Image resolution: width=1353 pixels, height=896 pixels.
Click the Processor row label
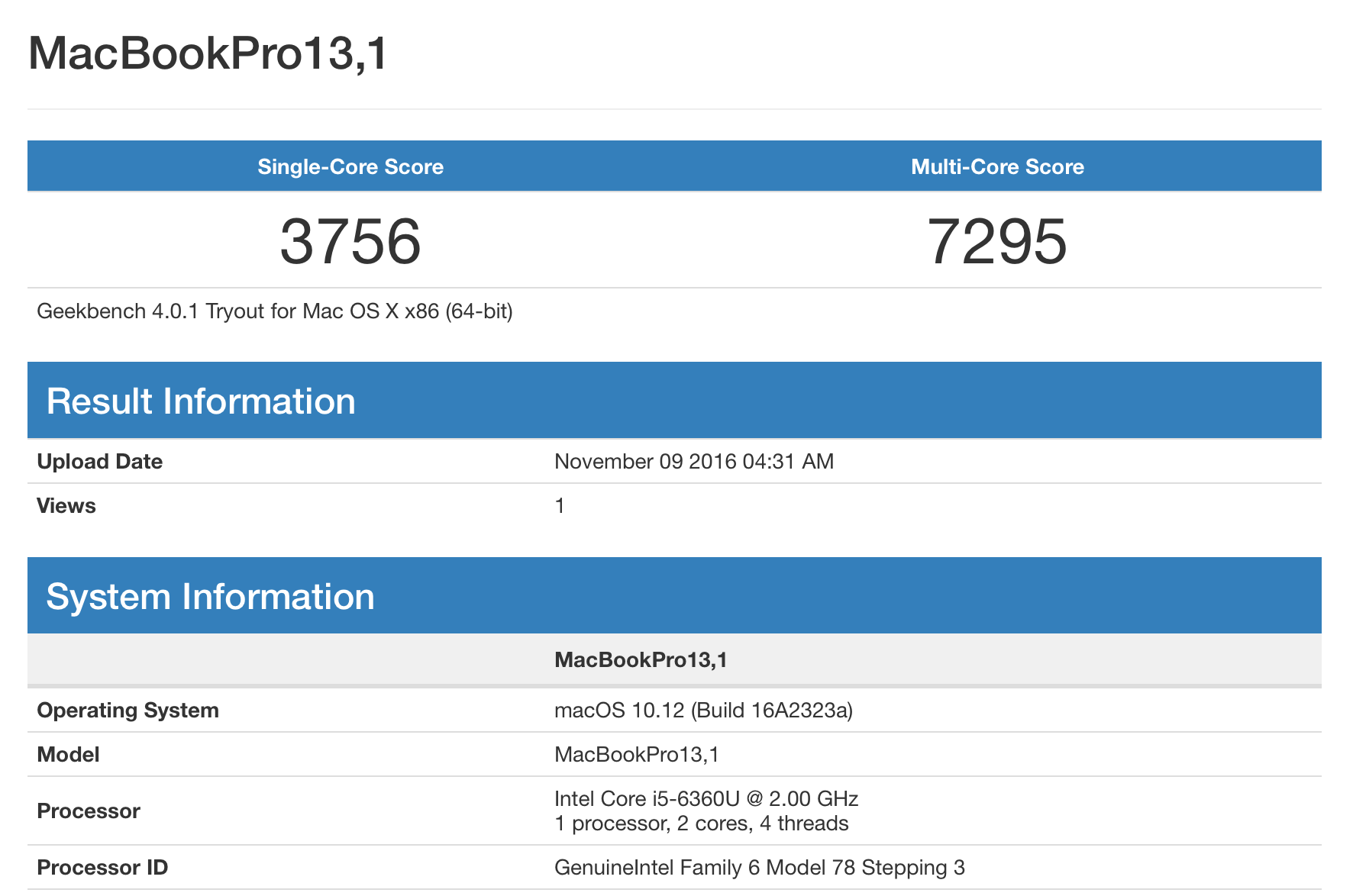coord(89,811)
